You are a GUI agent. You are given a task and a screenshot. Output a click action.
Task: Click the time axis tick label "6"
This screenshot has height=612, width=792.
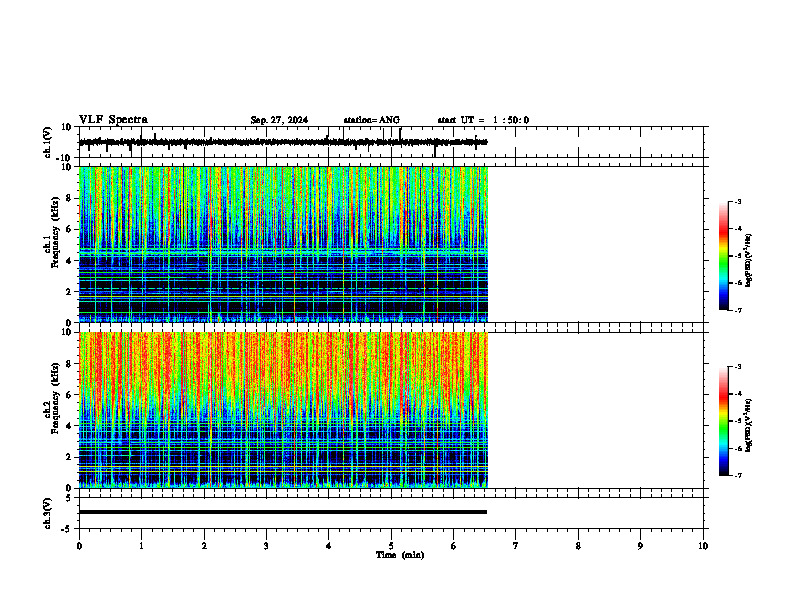454,546
